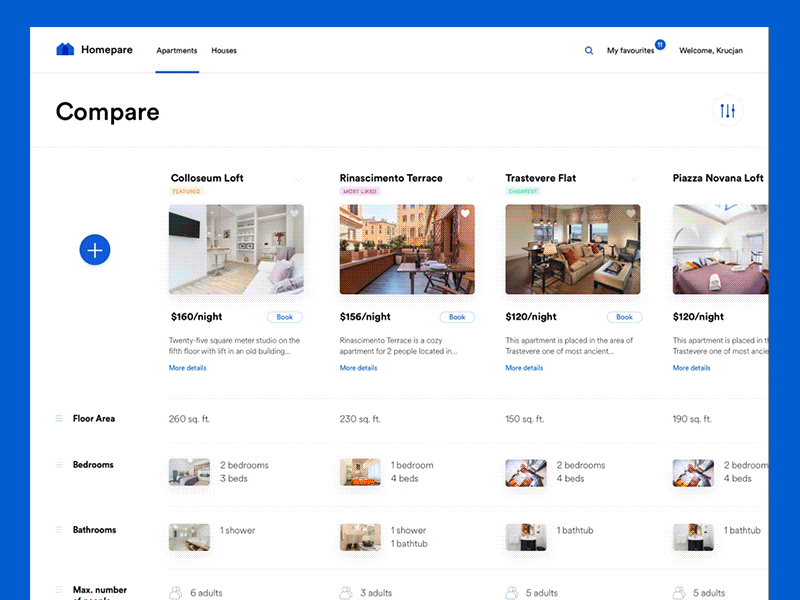This screenshot has height=600, width=800.
Task: Click the My favourites notification badge
Action: click(659, 44)
